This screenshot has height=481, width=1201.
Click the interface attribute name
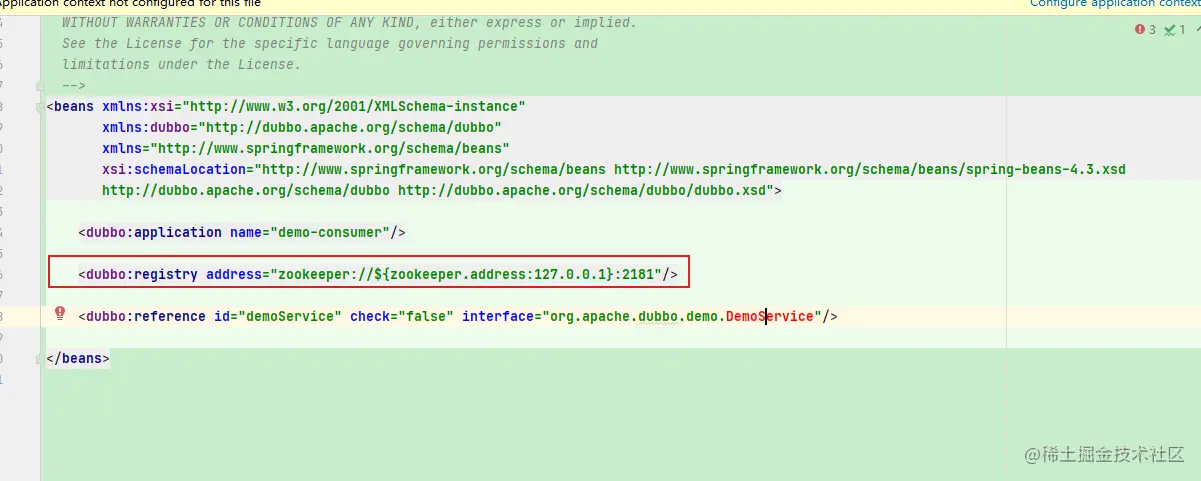point(498,316)
